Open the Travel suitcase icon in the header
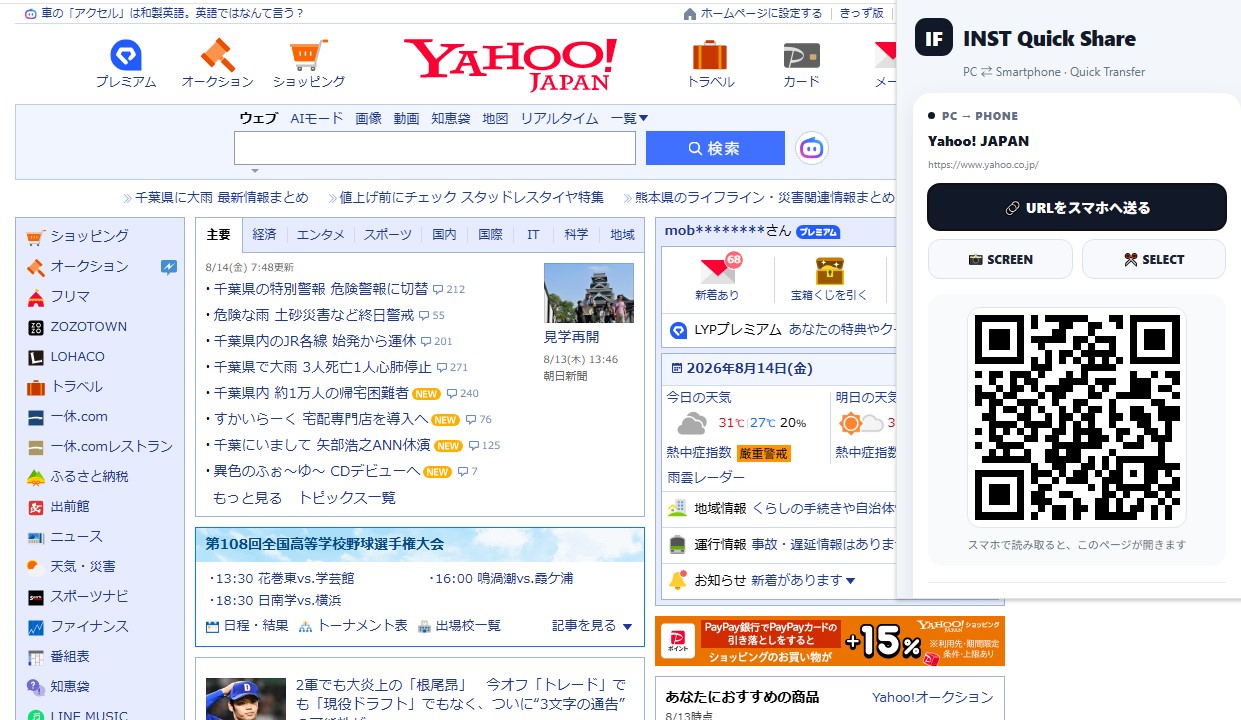The image size is (1241, 720). coord(710,56)
